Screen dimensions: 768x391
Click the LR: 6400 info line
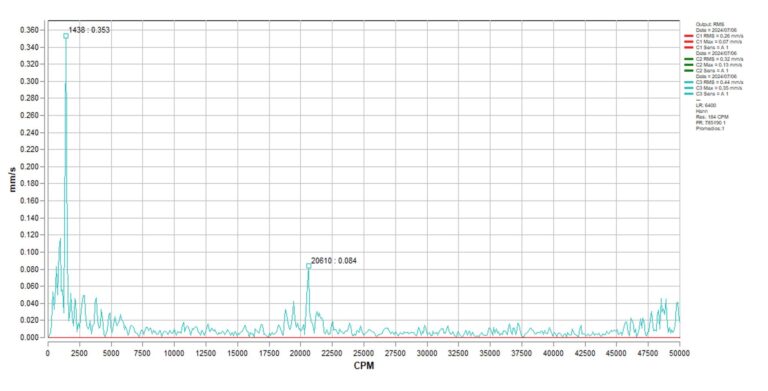pos(706,105)
